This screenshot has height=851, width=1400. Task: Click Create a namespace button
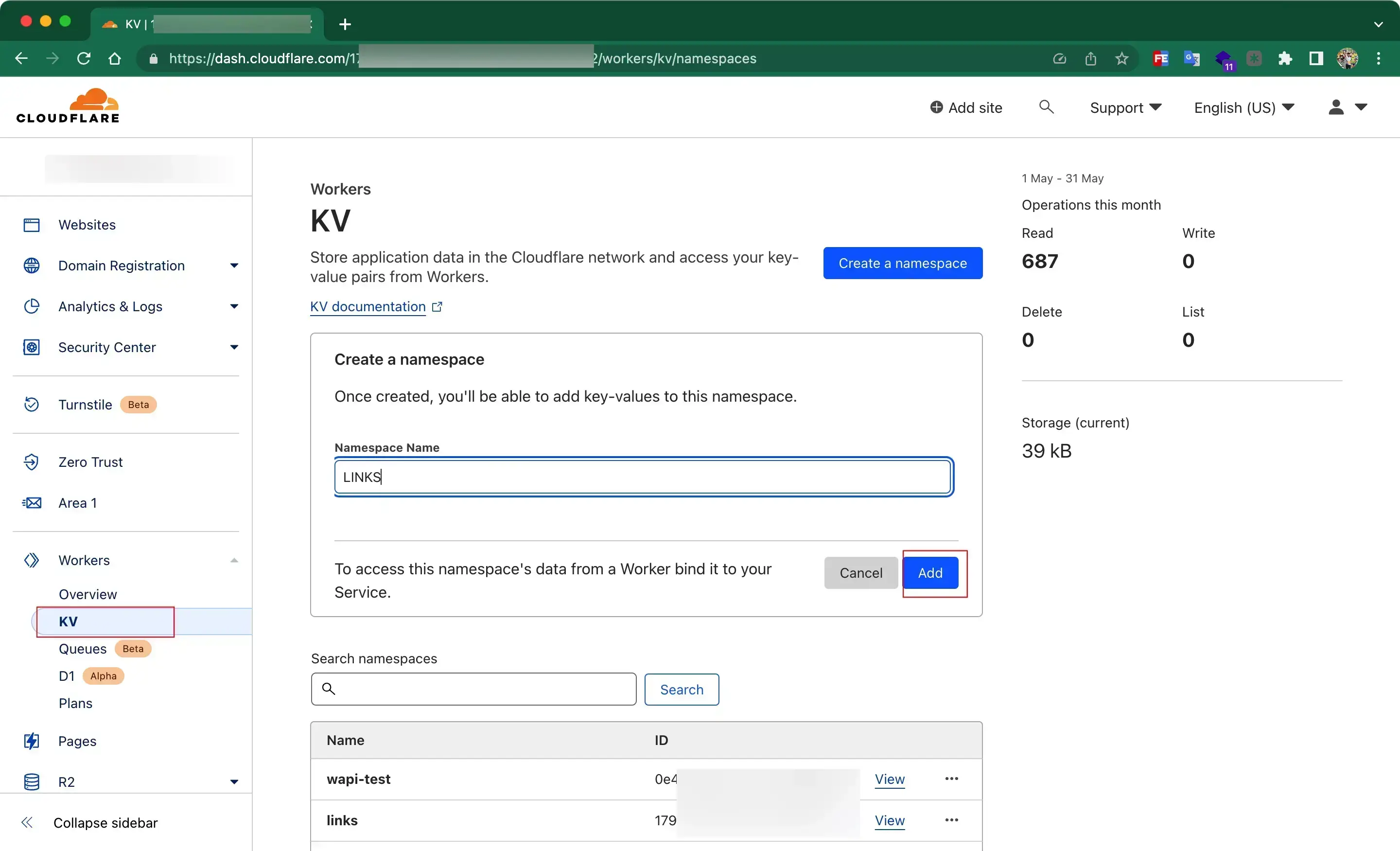pyautogui.click(x=902, y=263)
